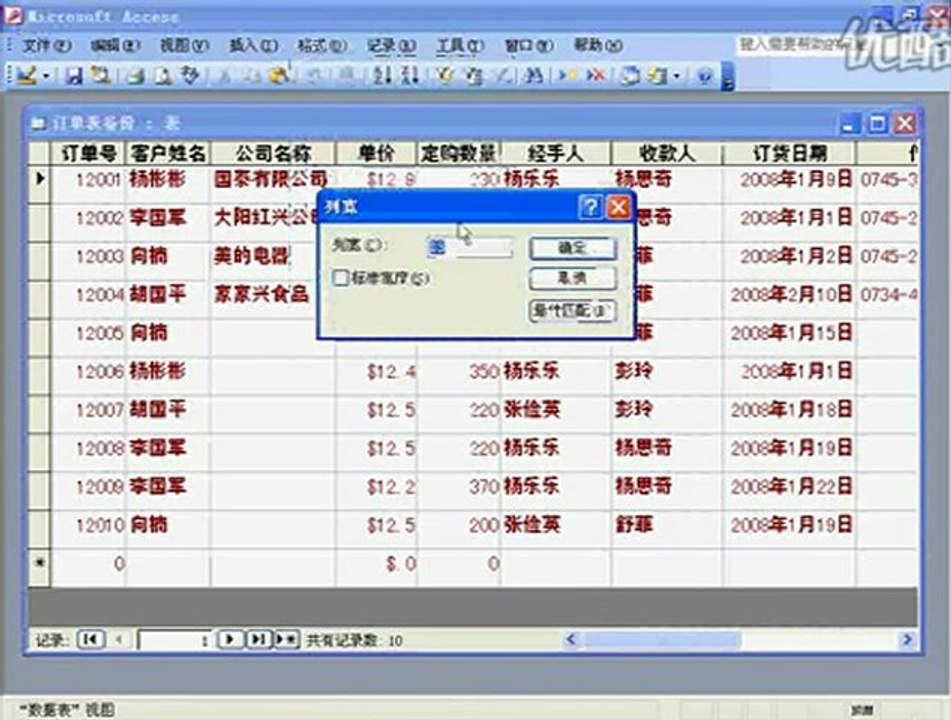Open the 工具(T) menu
The height and width of the screenshot is (720, 951).
(x=460, y=45)
